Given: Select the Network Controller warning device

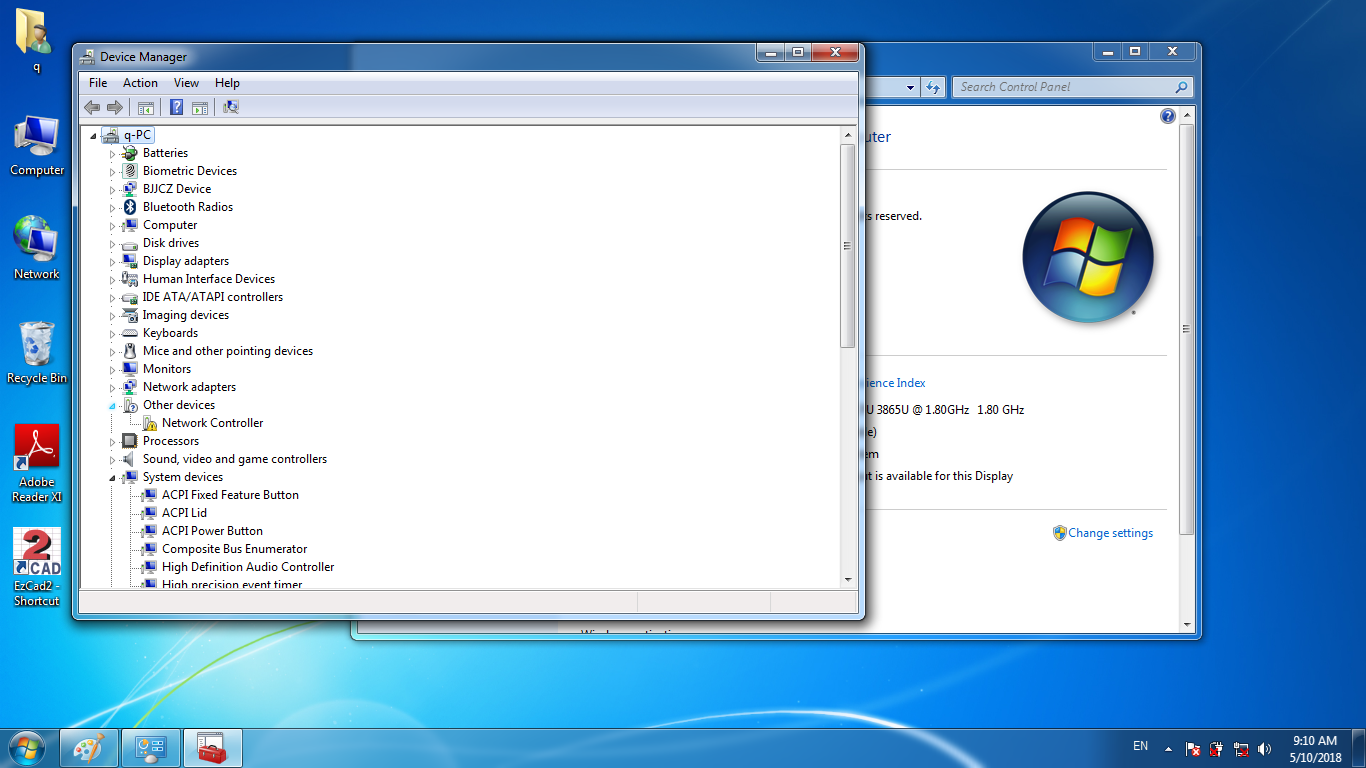Looking at the screenshot, I should (212, 423).
